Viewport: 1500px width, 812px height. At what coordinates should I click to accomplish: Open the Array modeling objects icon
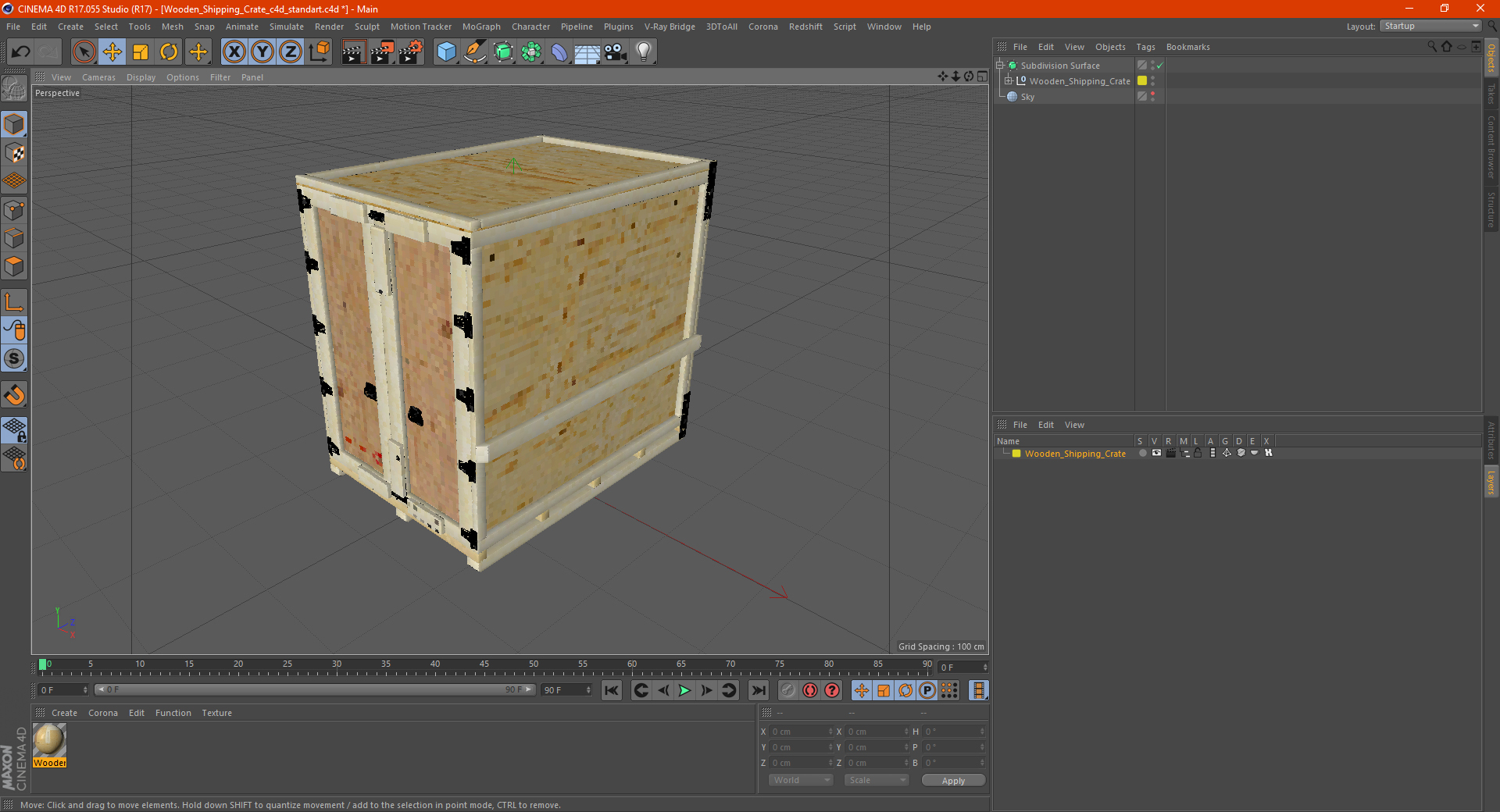(x=531, y=52)
